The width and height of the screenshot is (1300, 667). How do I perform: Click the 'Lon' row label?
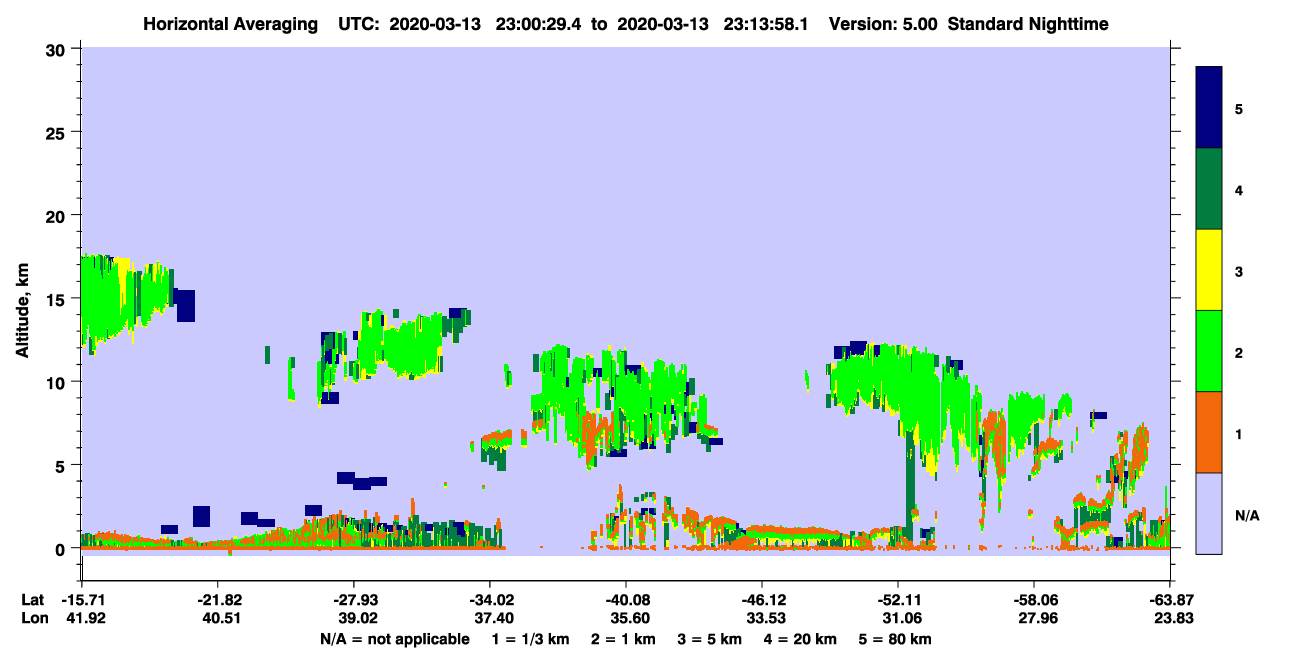33,618
